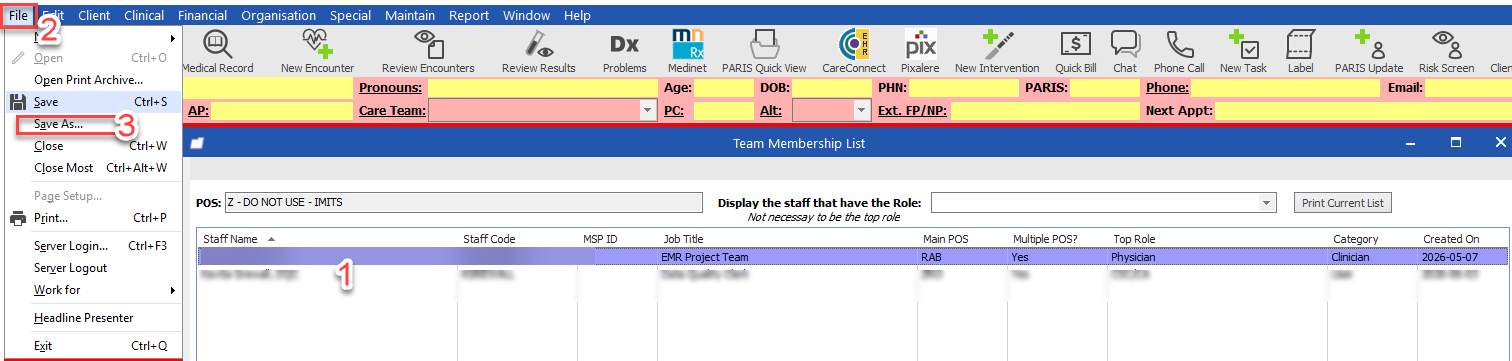Create a New Task
This screenshot has width=1512, height=361.
[1243, 52]
